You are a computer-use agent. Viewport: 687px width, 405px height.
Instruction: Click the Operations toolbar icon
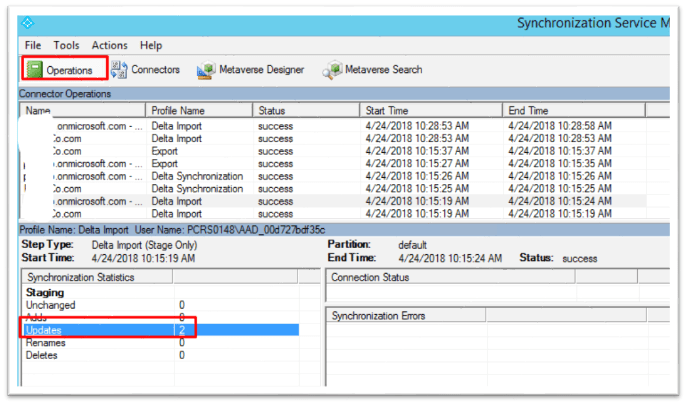(34, 70)
